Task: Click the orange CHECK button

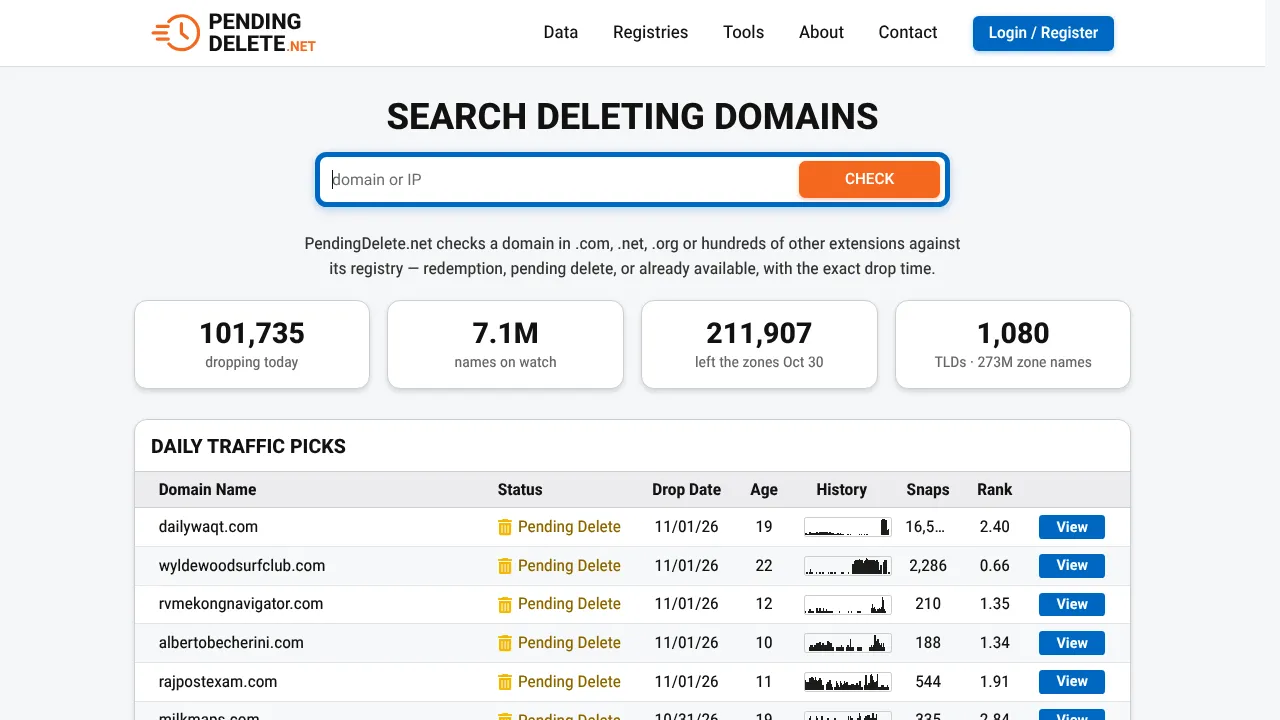Action: point(869,179)
